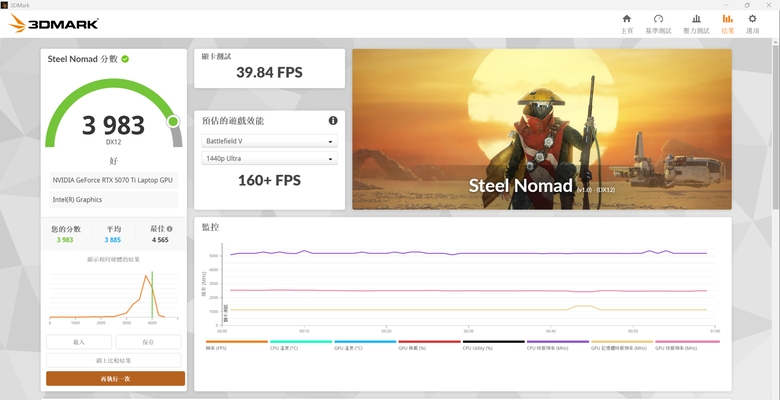Screen dimensions: 780x400
Task: Click the 160+ FPS estimated value
Action: pyautogui.click(x=269, y=180)
